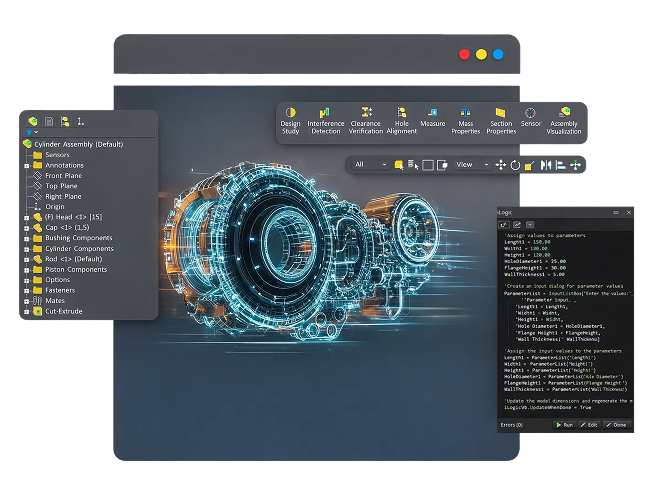Open Mass Properties
Image resolution: width=654 pixels, height=500 pixels.
click(x=465, y=121)
